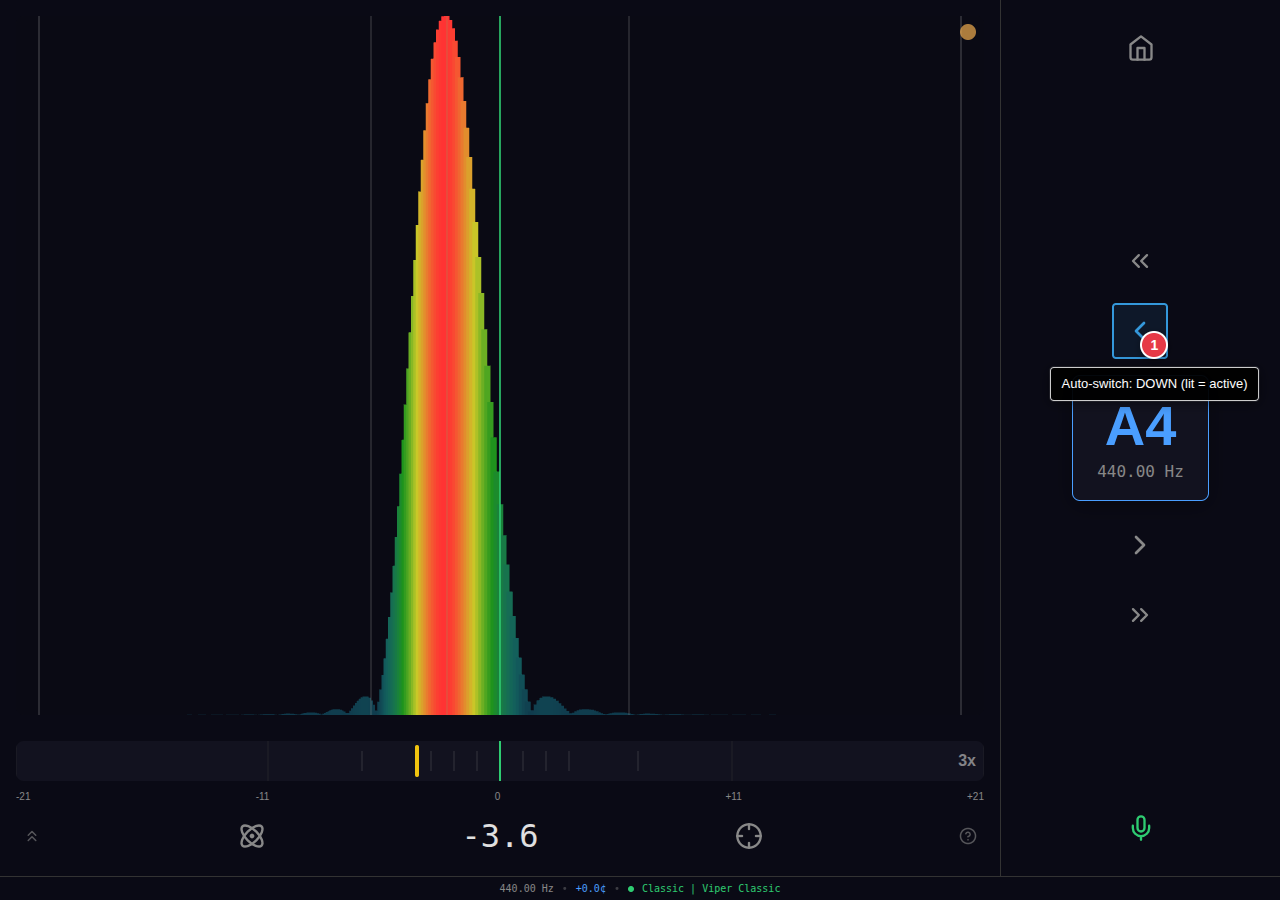Click the 3x zoom label on strobe bar
Screen dimensions: 1280x900
pyautogui.click(x=966, y=760)
